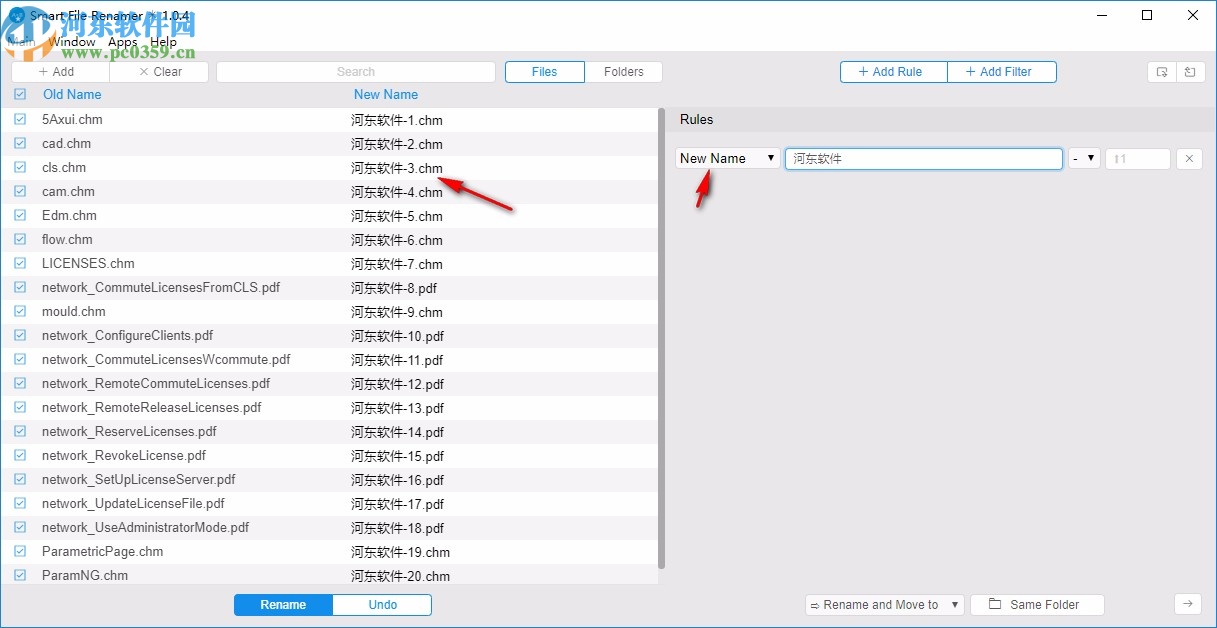Click the plus icon on Add Filter
This screenshot has width=1217, height=628.
(x=968, y=71)
